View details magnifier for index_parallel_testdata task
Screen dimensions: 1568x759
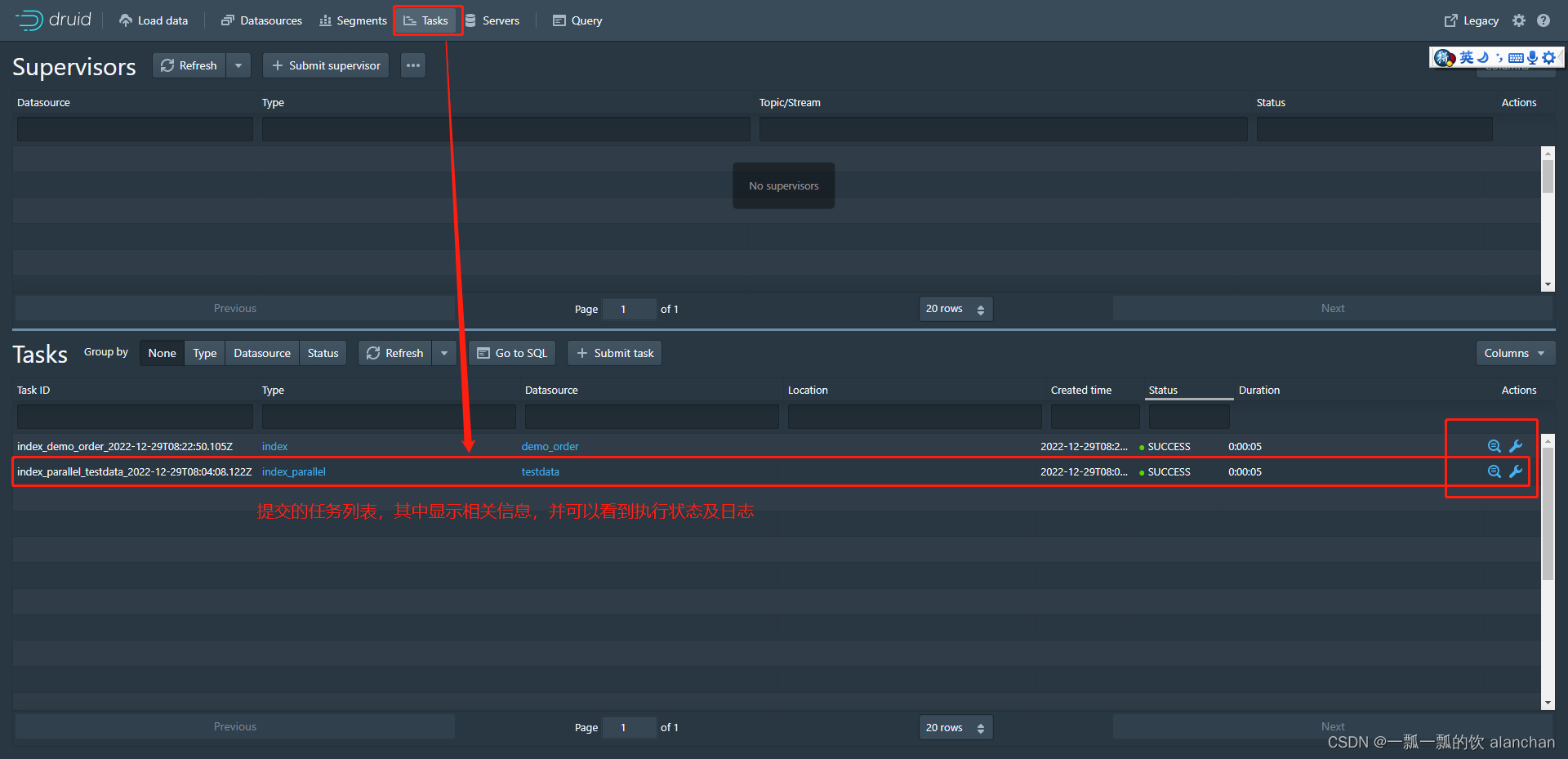1494,471
